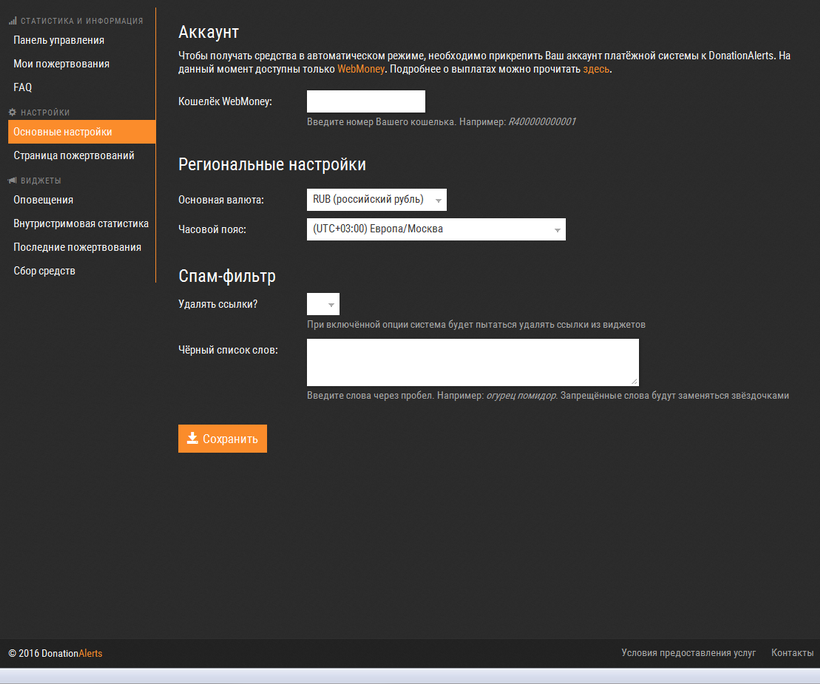
Task: Open the Контакты footer link
Action: pyautogui.click(x=792, y=653)
